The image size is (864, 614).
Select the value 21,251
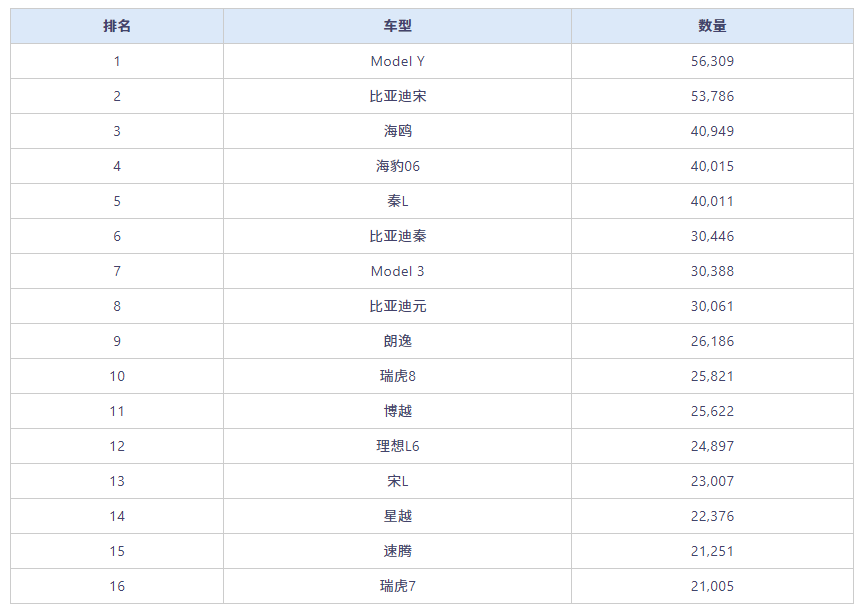(712, 551)
